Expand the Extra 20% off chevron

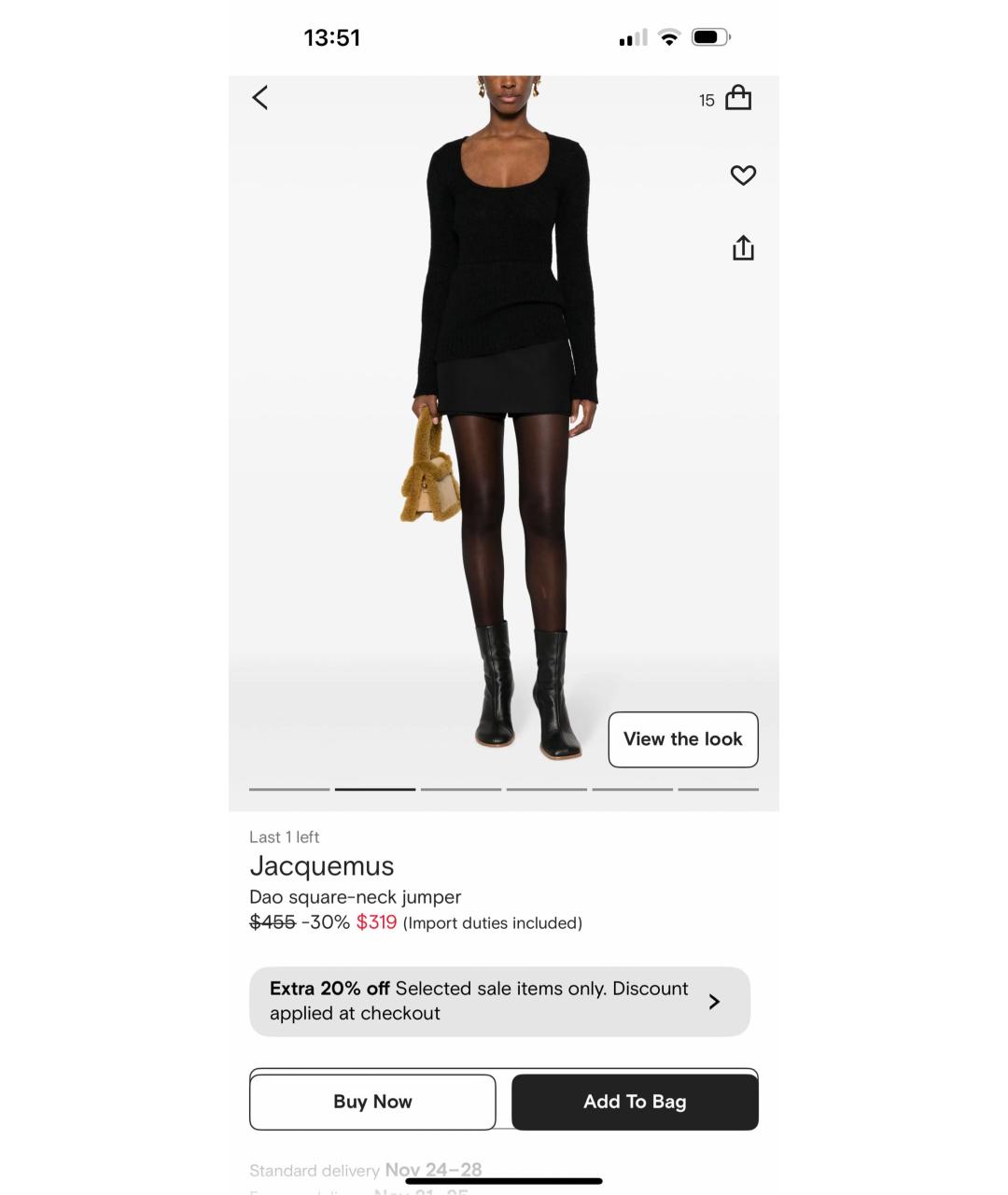coord(714,1002)
